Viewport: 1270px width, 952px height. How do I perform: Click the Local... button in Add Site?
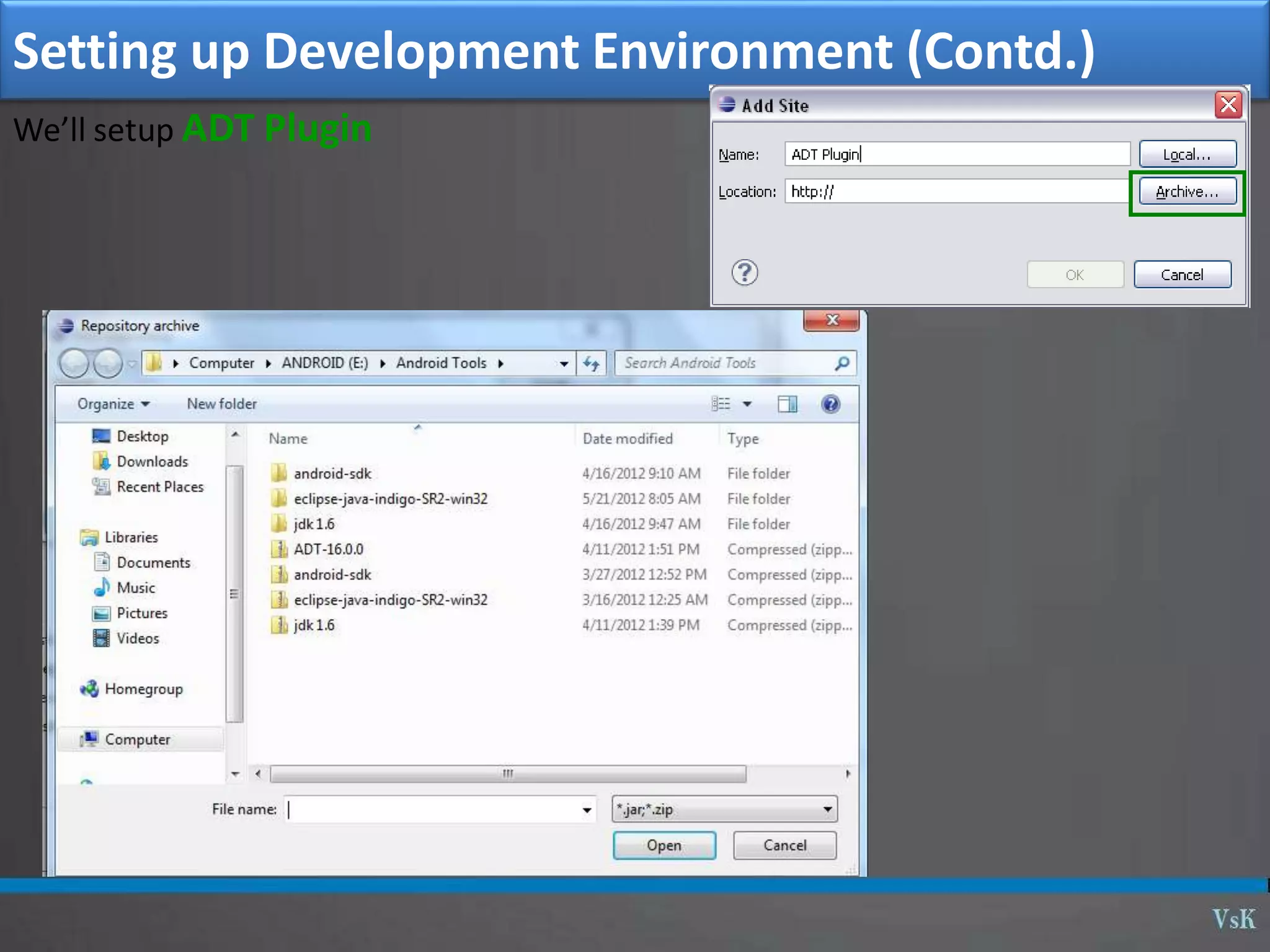coord(1187,154)
